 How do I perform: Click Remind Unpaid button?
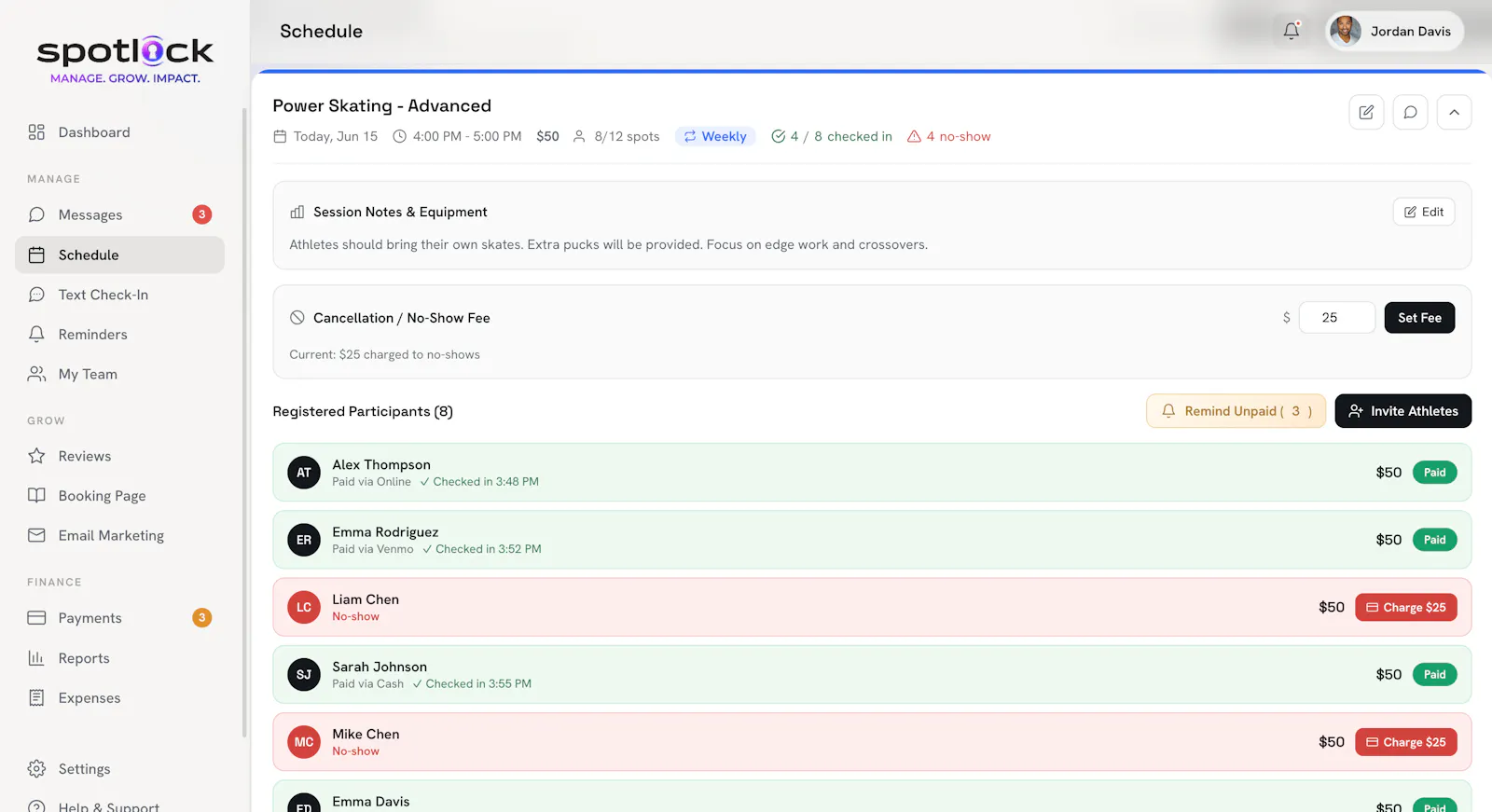click(x=1236, y=411)
